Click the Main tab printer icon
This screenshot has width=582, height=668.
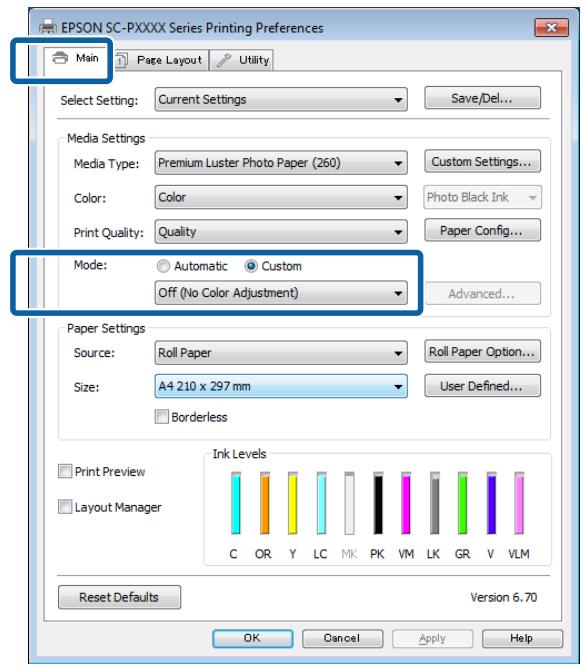[x=60, y=57]
